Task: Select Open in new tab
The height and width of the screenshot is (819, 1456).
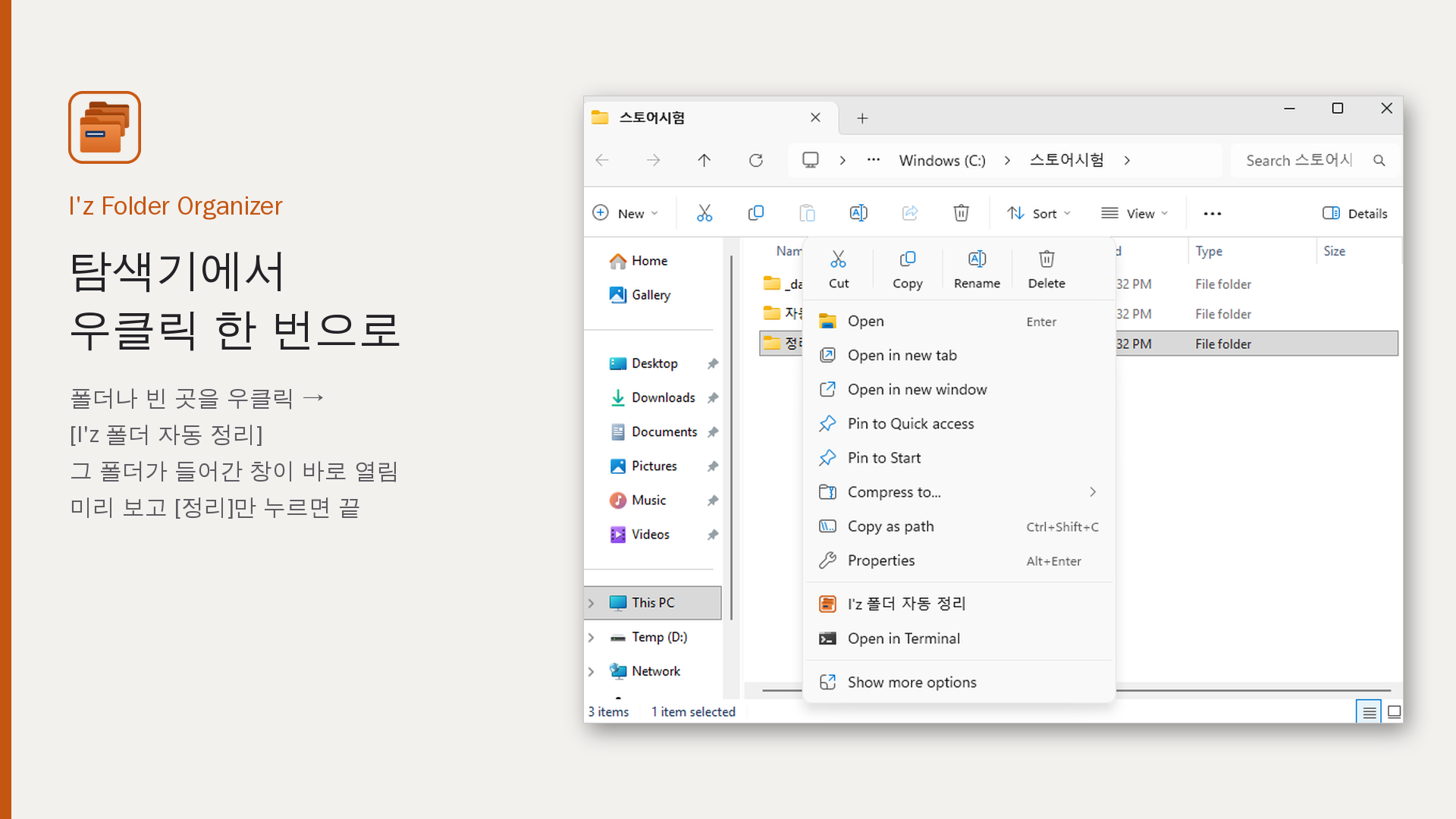Action: 959,356
